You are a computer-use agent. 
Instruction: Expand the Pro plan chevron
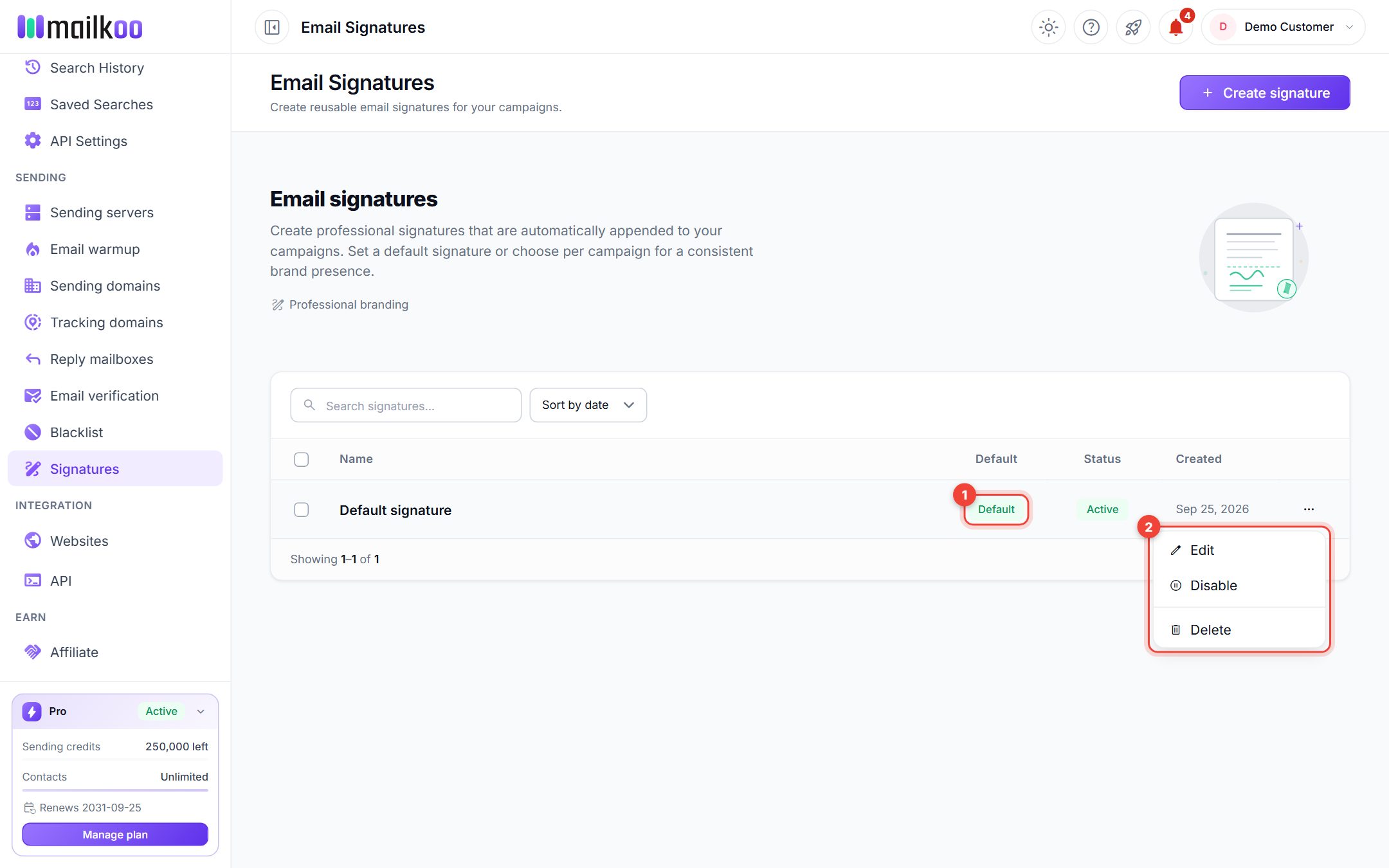click(x=201, y=711)
